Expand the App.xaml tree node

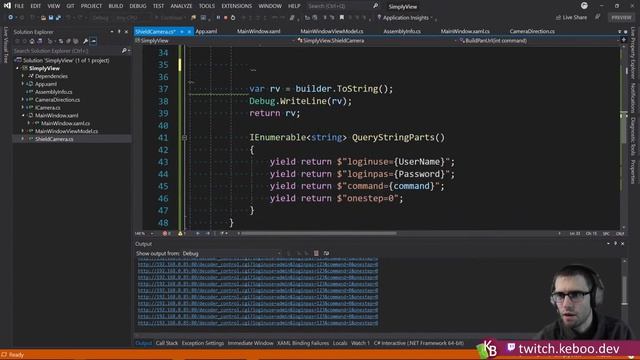pyautogui.click(x=23, y=84)
